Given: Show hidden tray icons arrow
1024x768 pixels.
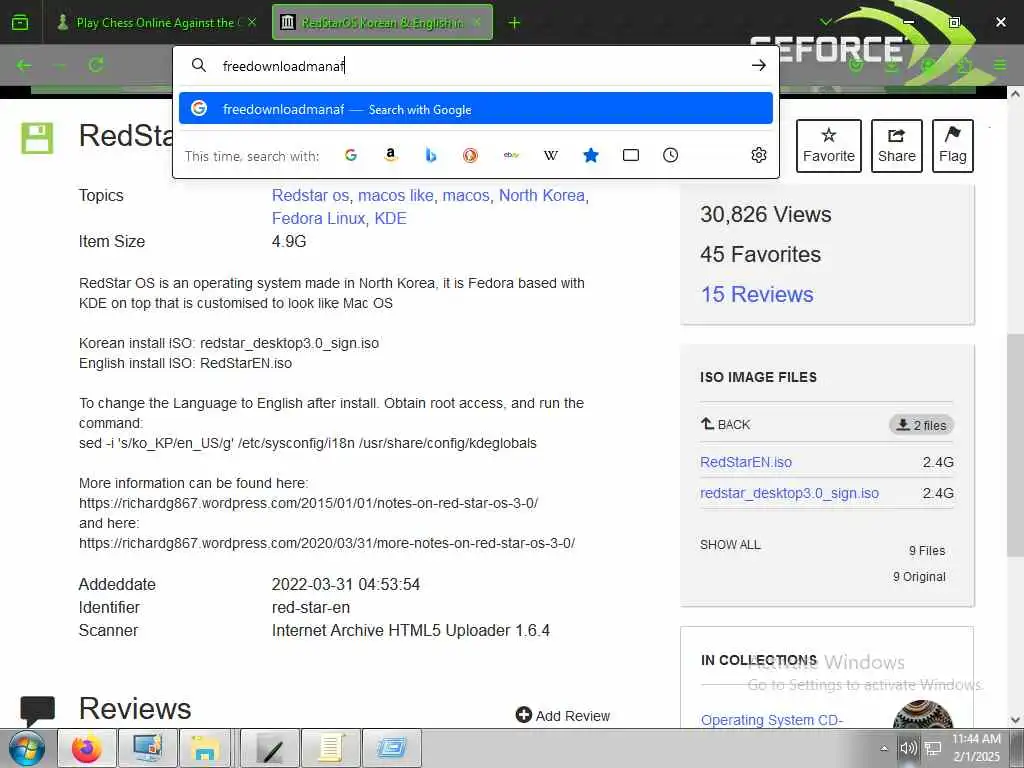Looking at the screenshot, I should 884,748.
